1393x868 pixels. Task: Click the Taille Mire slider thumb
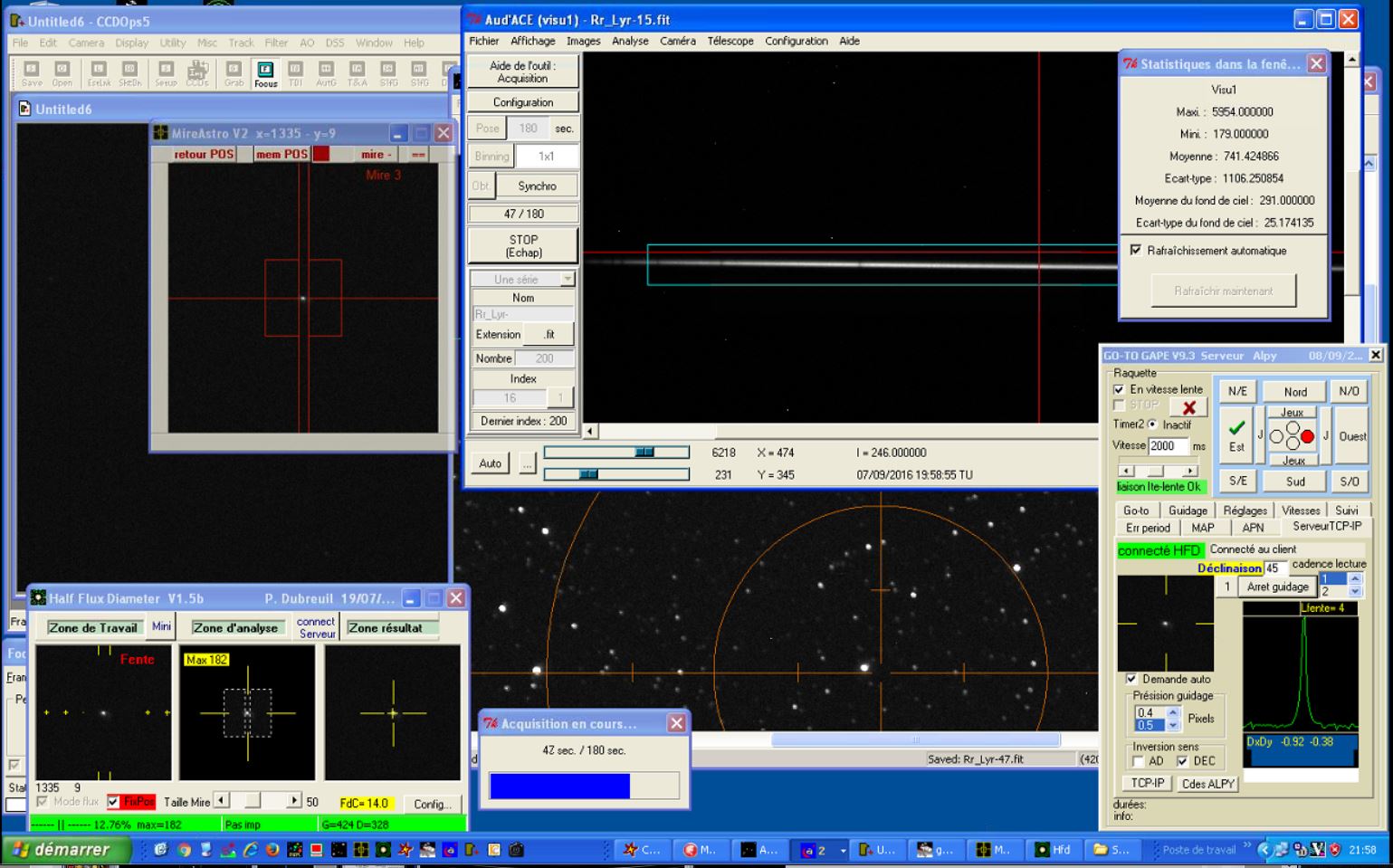pyautogui.click(x=253, y=801)
